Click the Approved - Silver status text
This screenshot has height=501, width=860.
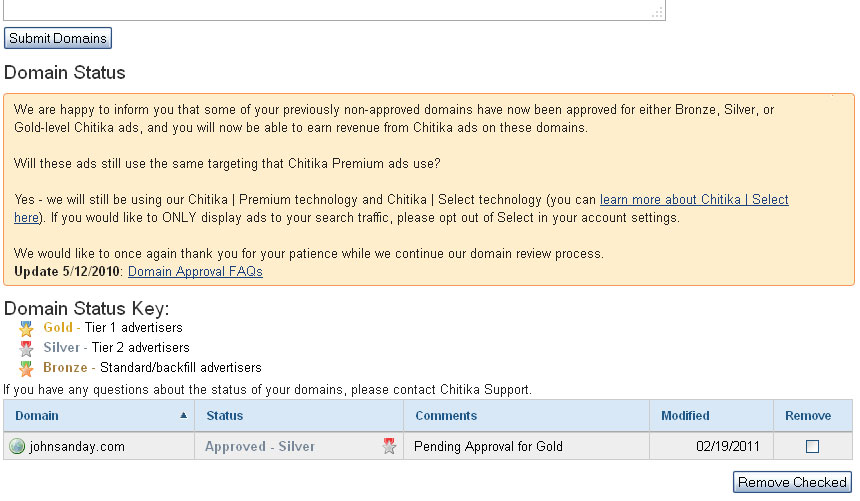pyautogui.click(x=260, y=447)
